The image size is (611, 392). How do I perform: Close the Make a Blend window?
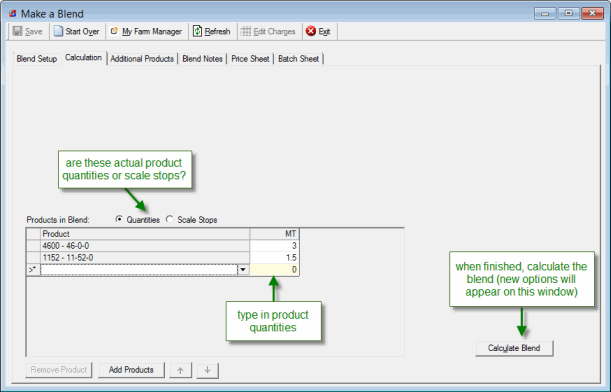[592, 14]
